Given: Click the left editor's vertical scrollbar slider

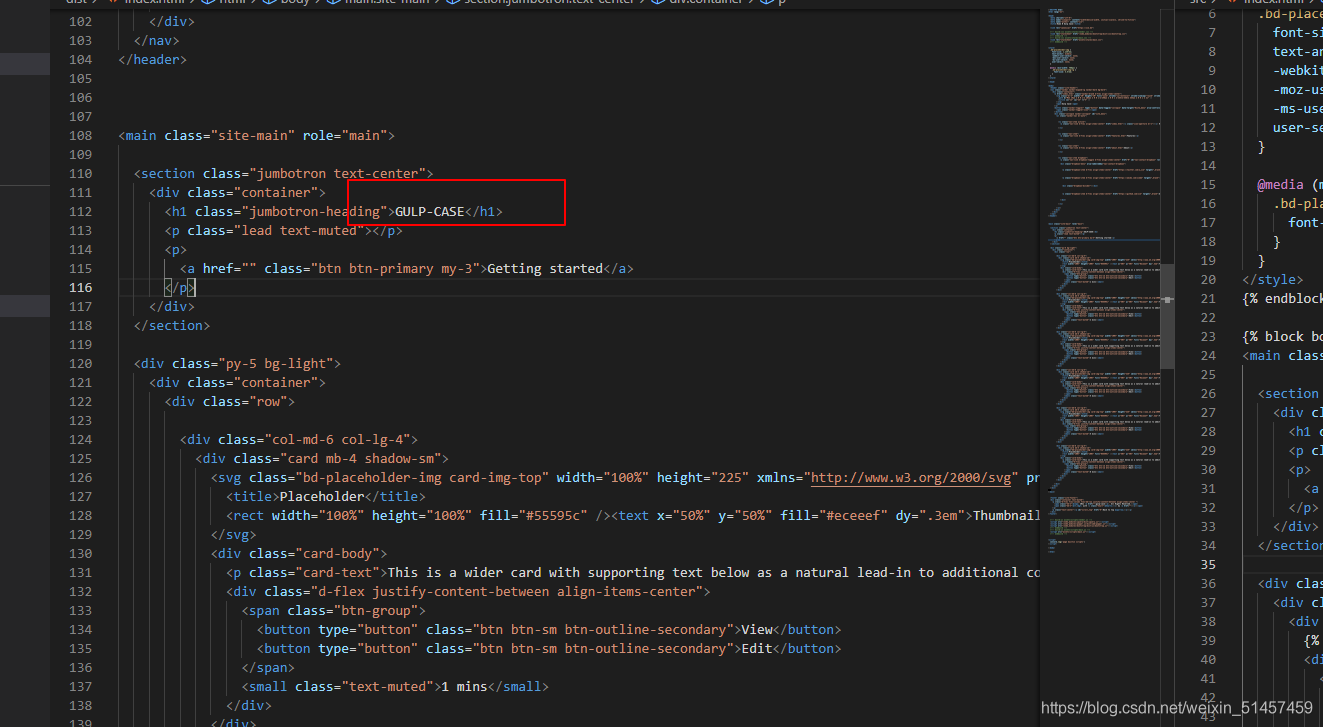Looking at the screenshot, I should coord(1167,317).
